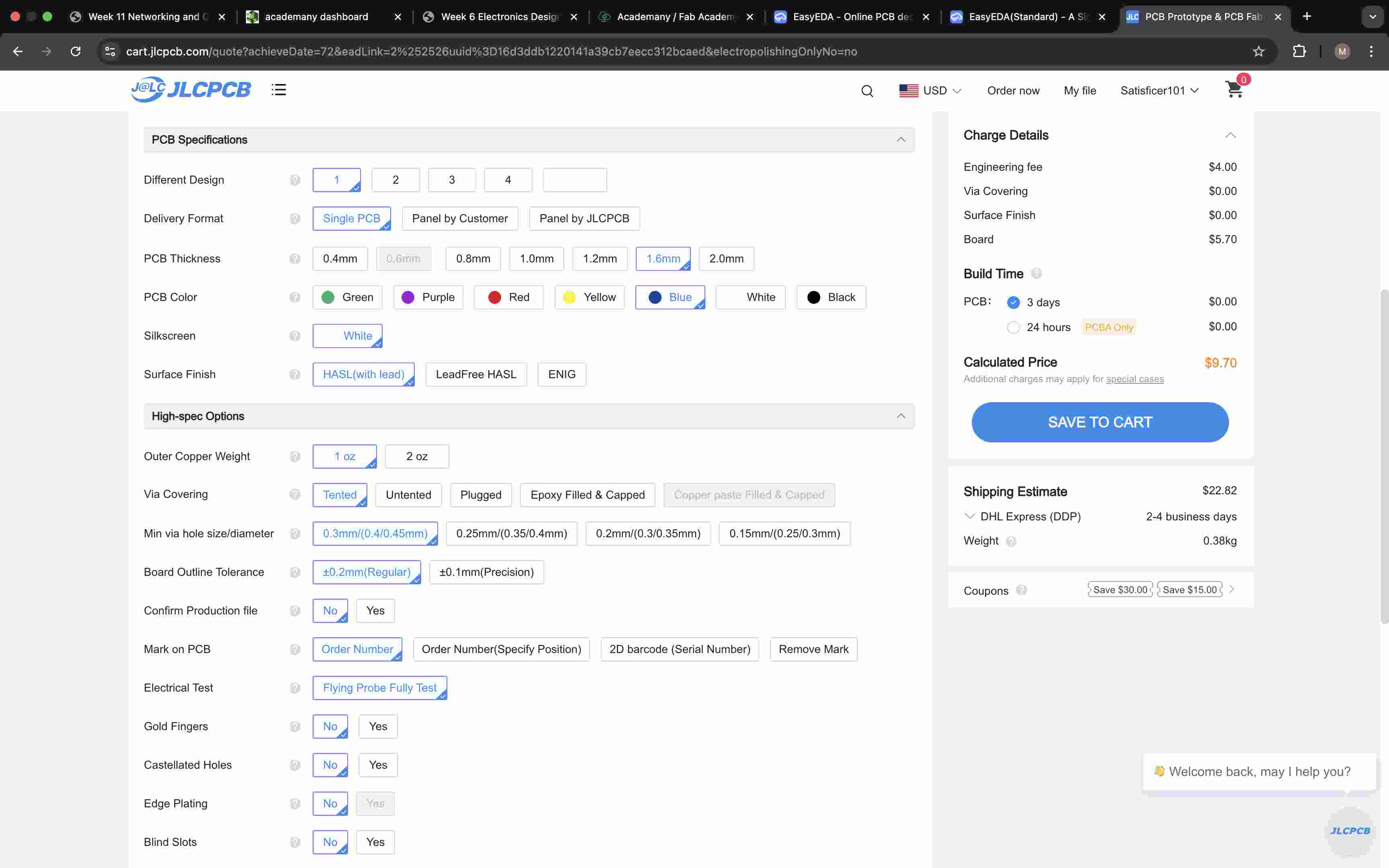Click help icon next to Gold Fingers
The width and height of the screenshot is (1389, 868).
click(x=295, y=727)
